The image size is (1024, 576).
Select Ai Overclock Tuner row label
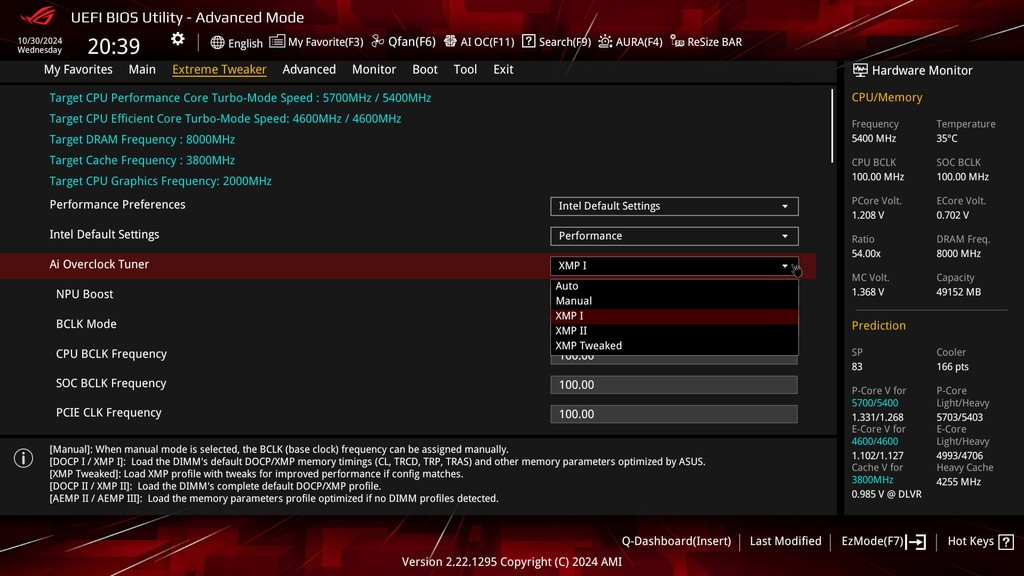99,264
